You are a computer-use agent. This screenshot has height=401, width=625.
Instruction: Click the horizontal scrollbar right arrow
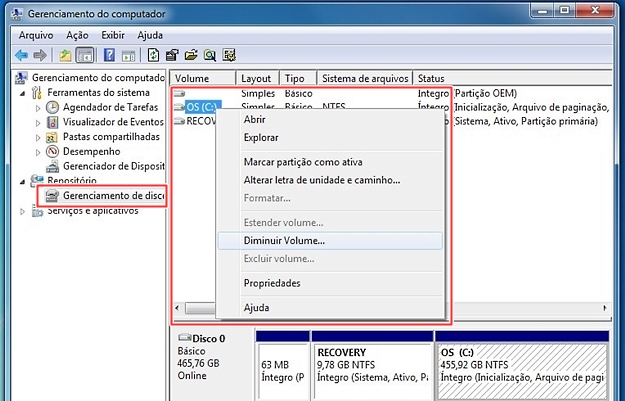[605, 308]
